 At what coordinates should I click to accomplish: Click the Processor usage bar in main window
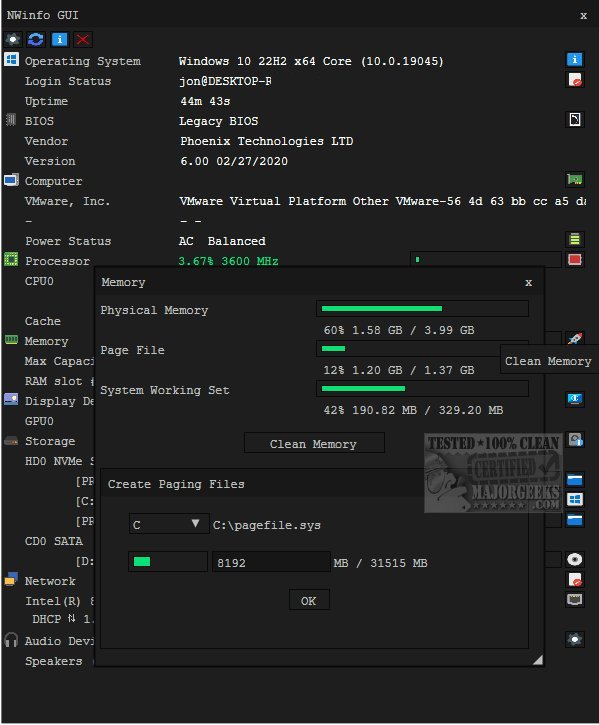click(x=486, y=259)
